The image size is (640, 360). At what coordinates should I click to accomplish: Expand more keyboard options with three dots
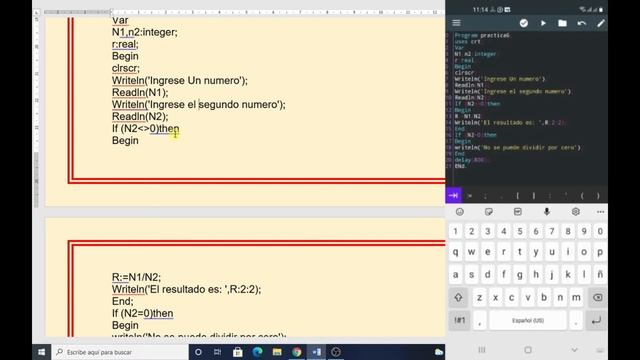(x=600, y=212)
